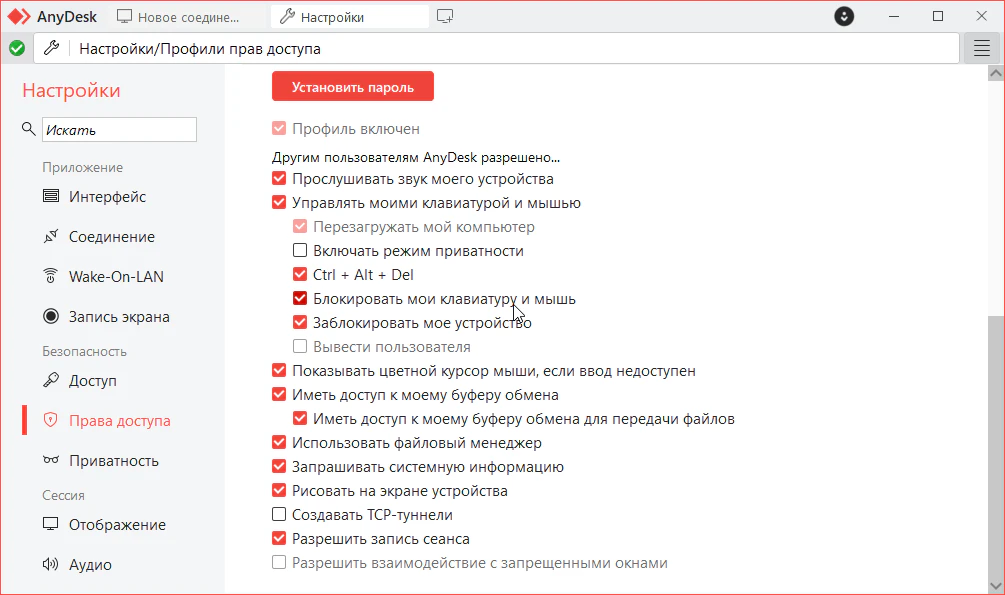Click the scrollbar down arrow
Image resolution: width=1005 pixels, height=595 pixels.
coord(995,584)
